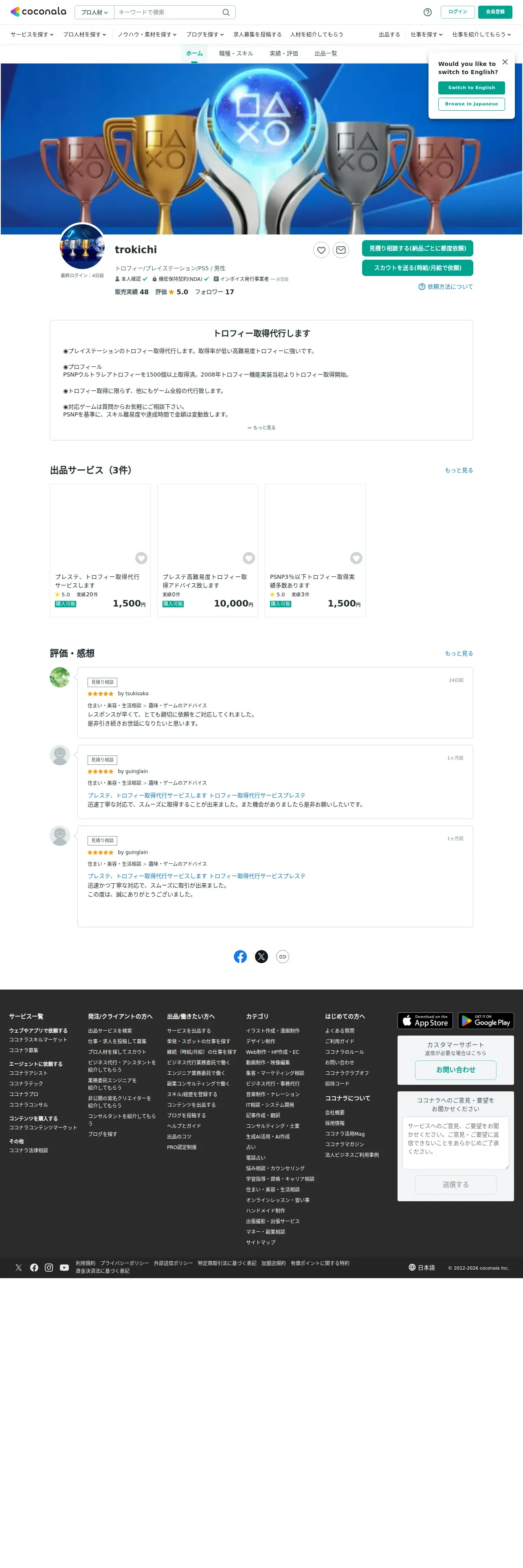Expand 仕事を探す menu
This screenshot has width=523, height=1568.
(426, 35)
